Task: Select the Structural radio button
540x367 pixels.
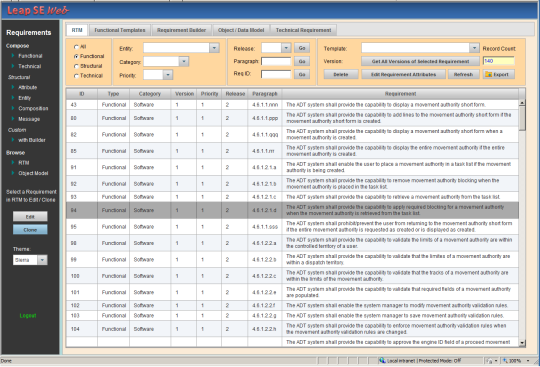Action: point(76,66)
